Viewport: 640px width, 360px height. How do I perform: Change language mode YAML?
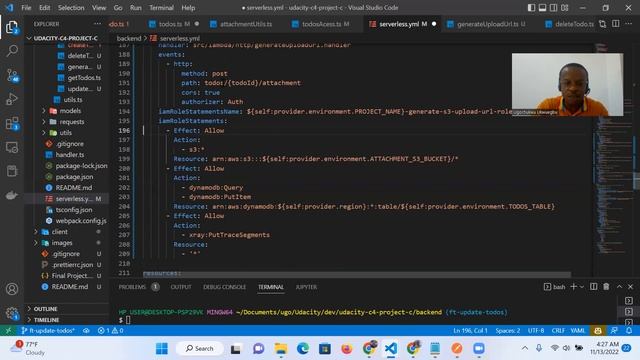(x=578, y=331)
